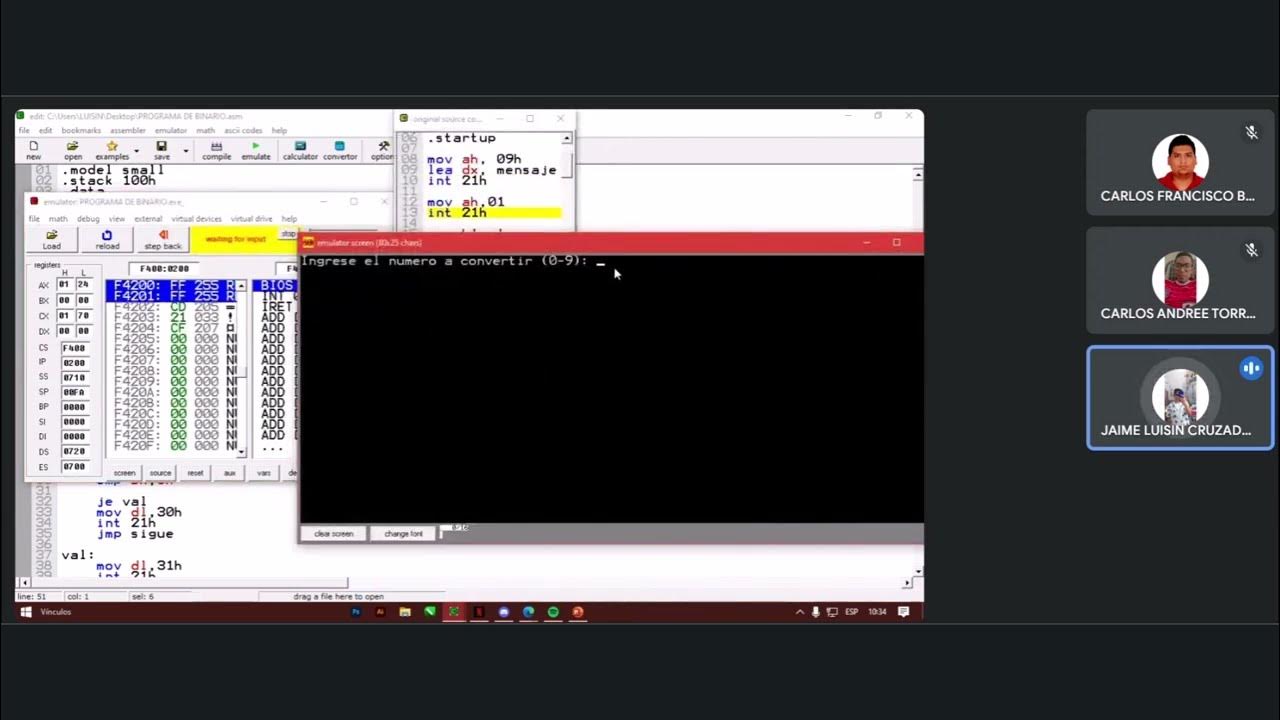This screenshot has width=1280, height=720.
Task: Click the F400:0200 address field
Action: tap(164, 269)
